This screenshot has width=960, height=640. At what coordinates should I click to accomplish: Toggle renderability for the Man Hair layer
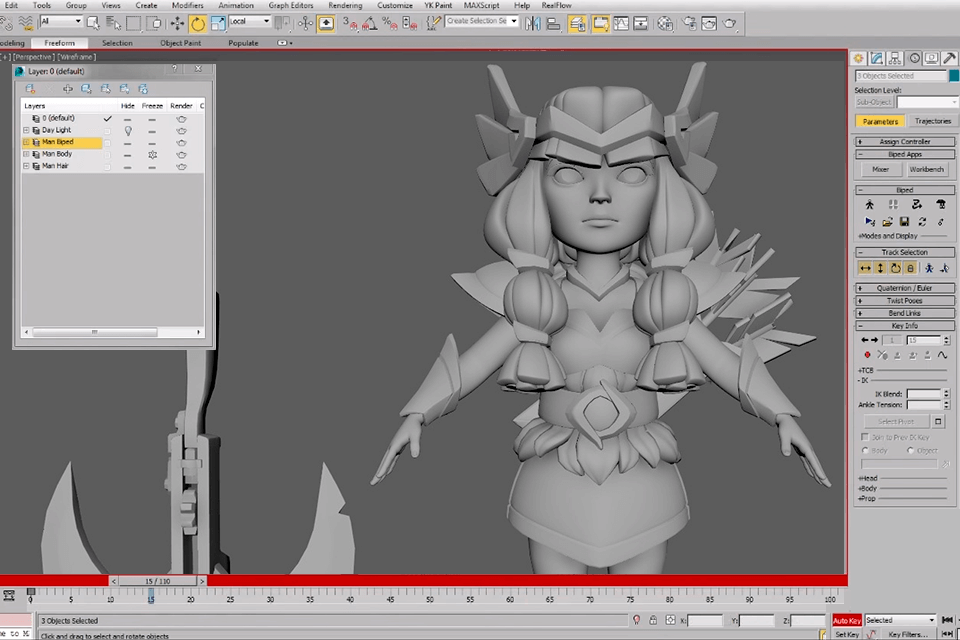(x=181, y=165)
